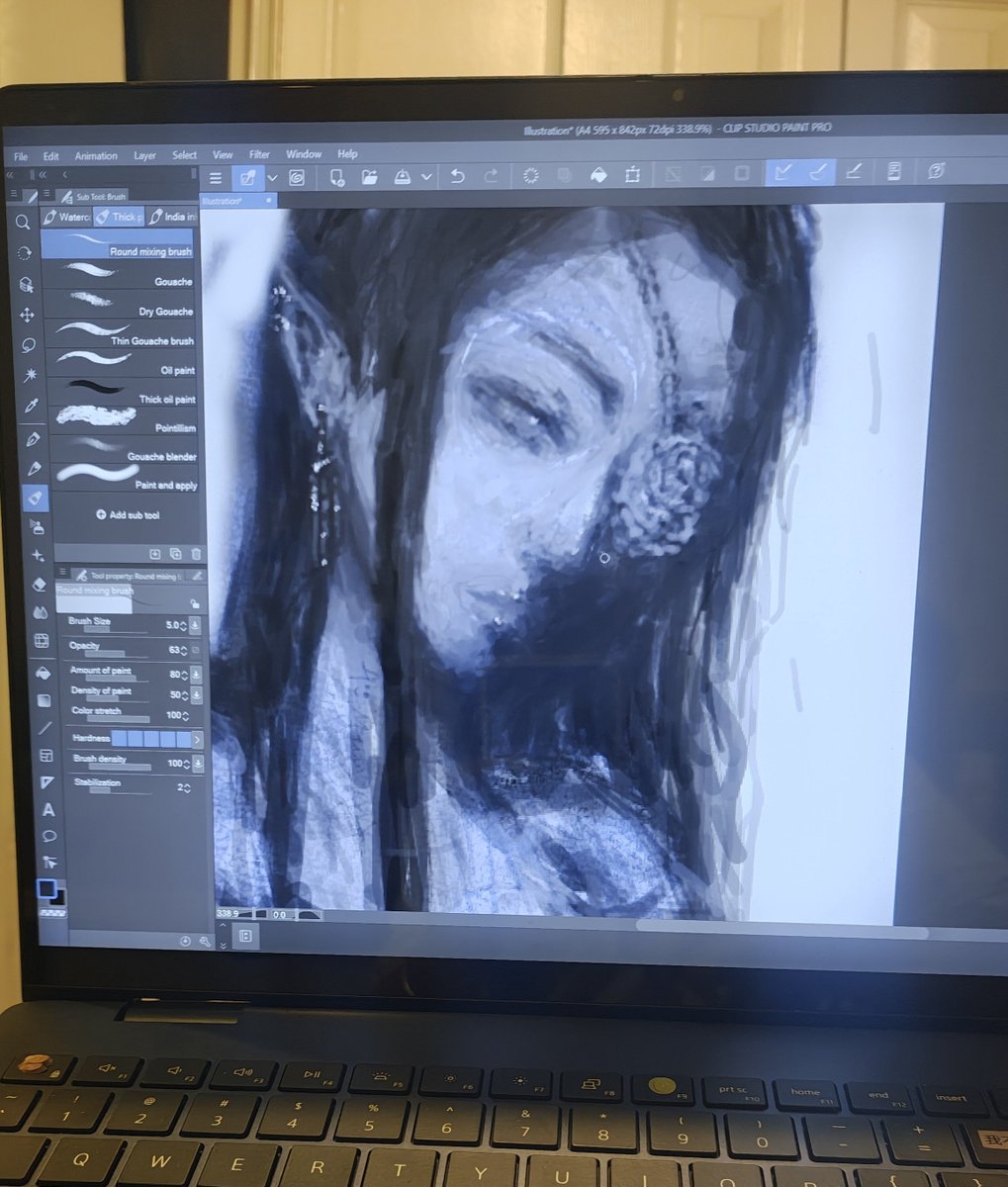Open dropdown arrow next to export icon

pyautogui.click(x=426, y=177)
